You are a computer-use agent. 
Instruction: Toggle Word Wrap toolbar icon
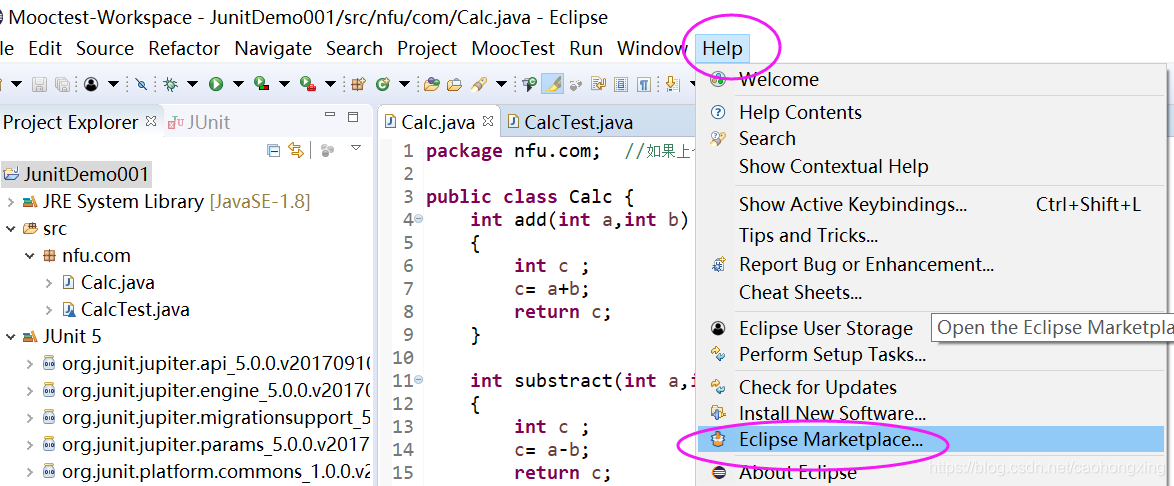click(597, 84)
